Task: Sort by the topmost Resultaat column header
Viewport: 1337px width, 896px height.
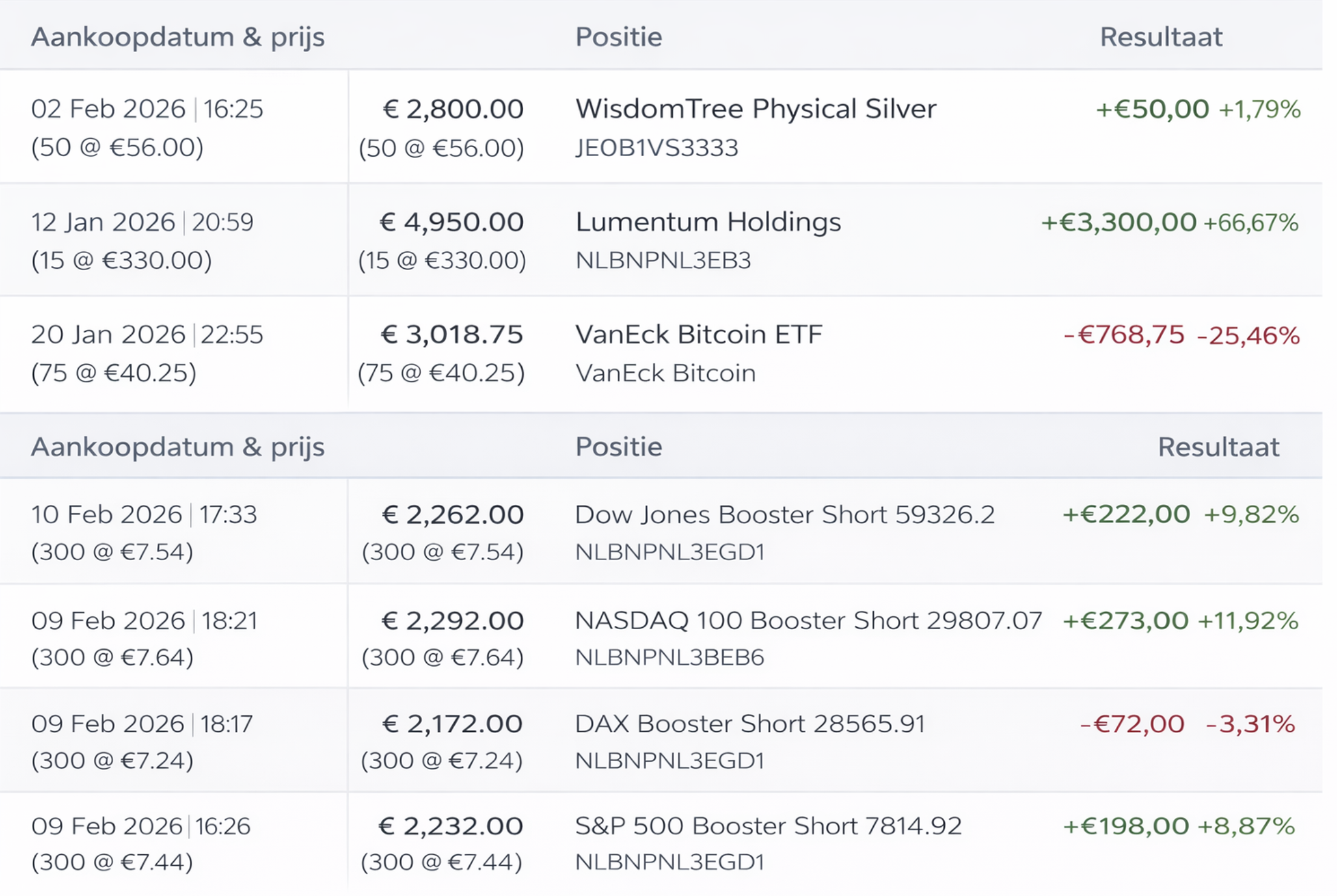Action: click(1161, 37)
